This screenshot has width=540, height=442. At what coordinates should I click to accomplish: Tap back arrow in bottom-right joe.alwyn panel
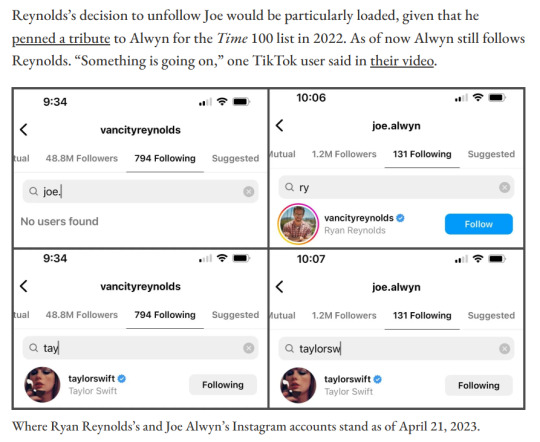coord(280,287)
